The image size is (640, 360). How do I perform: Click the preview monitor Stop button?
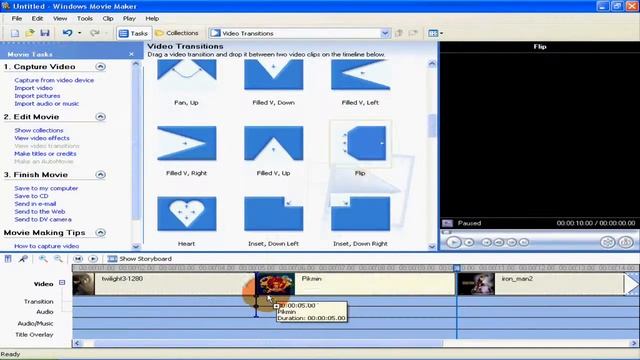[x=469, y=242]
